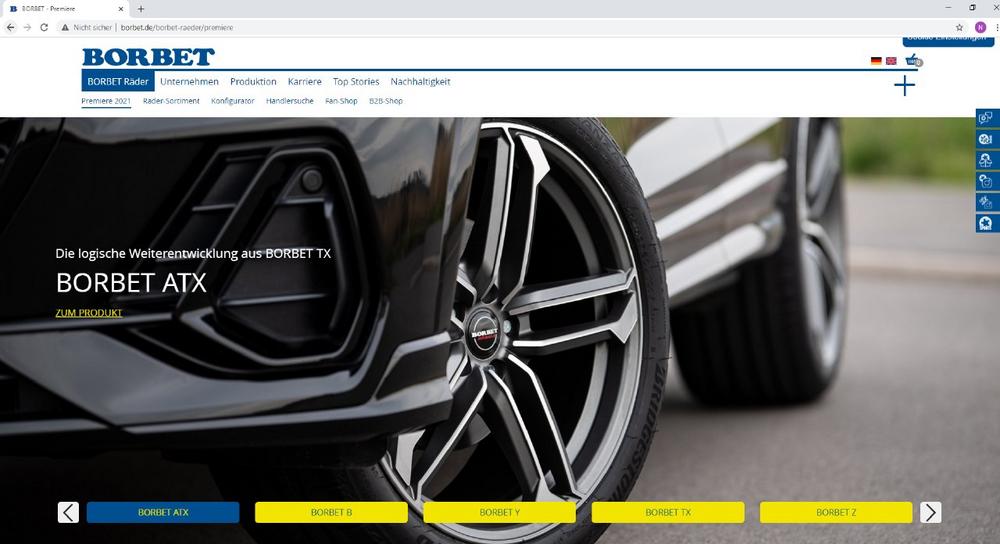Open the Karriere menu
The image size is (1000, 544).
click(x=305, y=82)
